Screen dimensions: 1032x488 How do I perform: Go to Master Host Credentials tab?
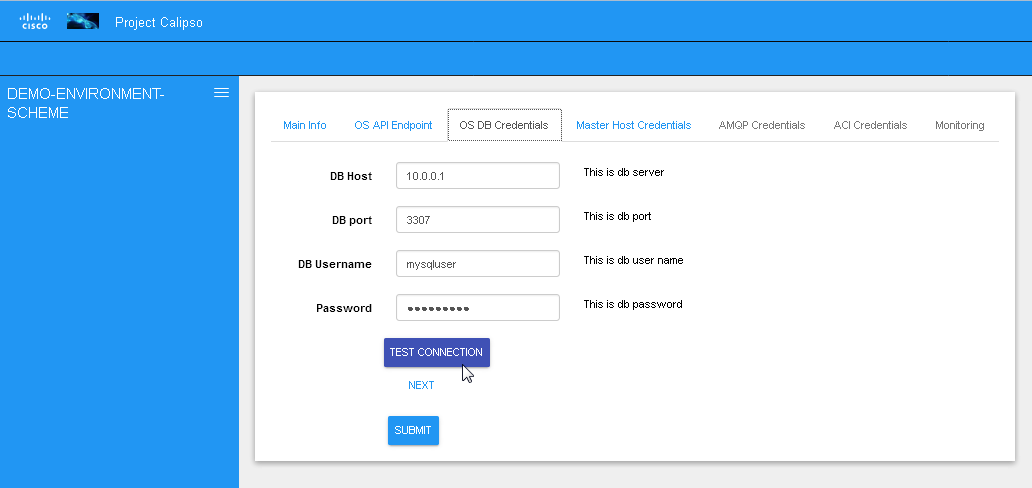(633, 125)
